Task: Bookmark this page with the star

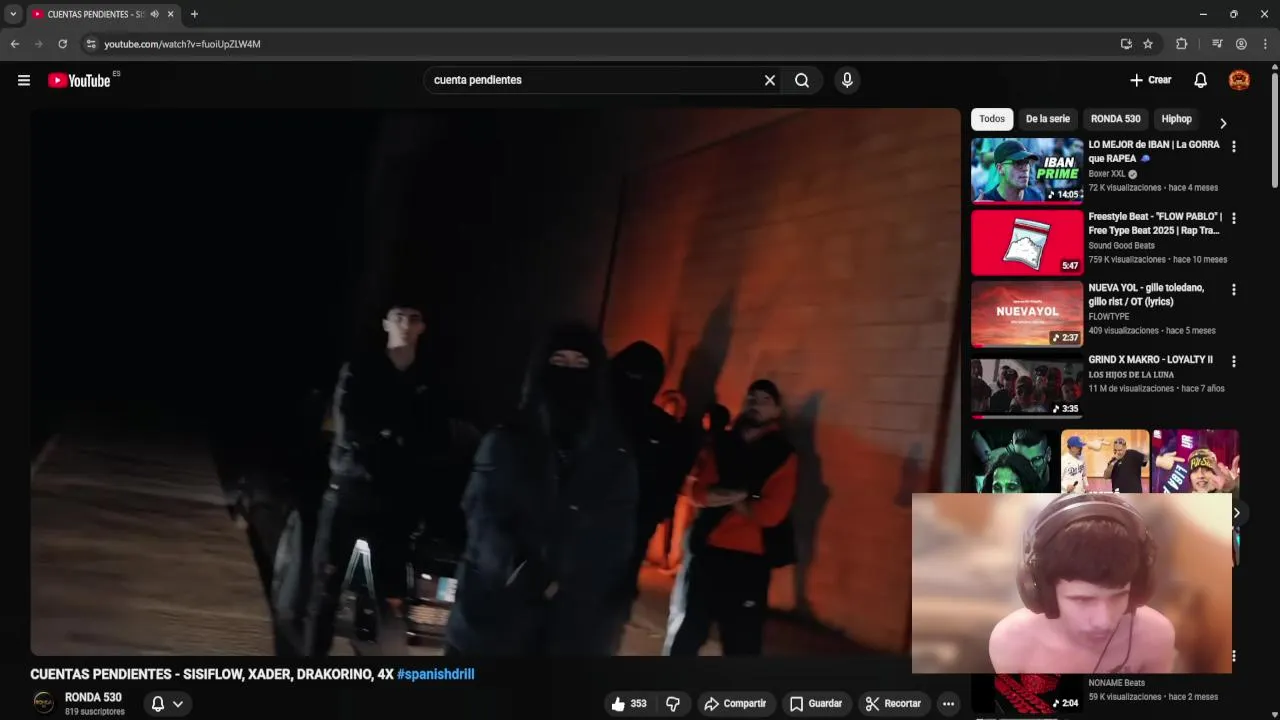Action: (x=1148, y=44)
